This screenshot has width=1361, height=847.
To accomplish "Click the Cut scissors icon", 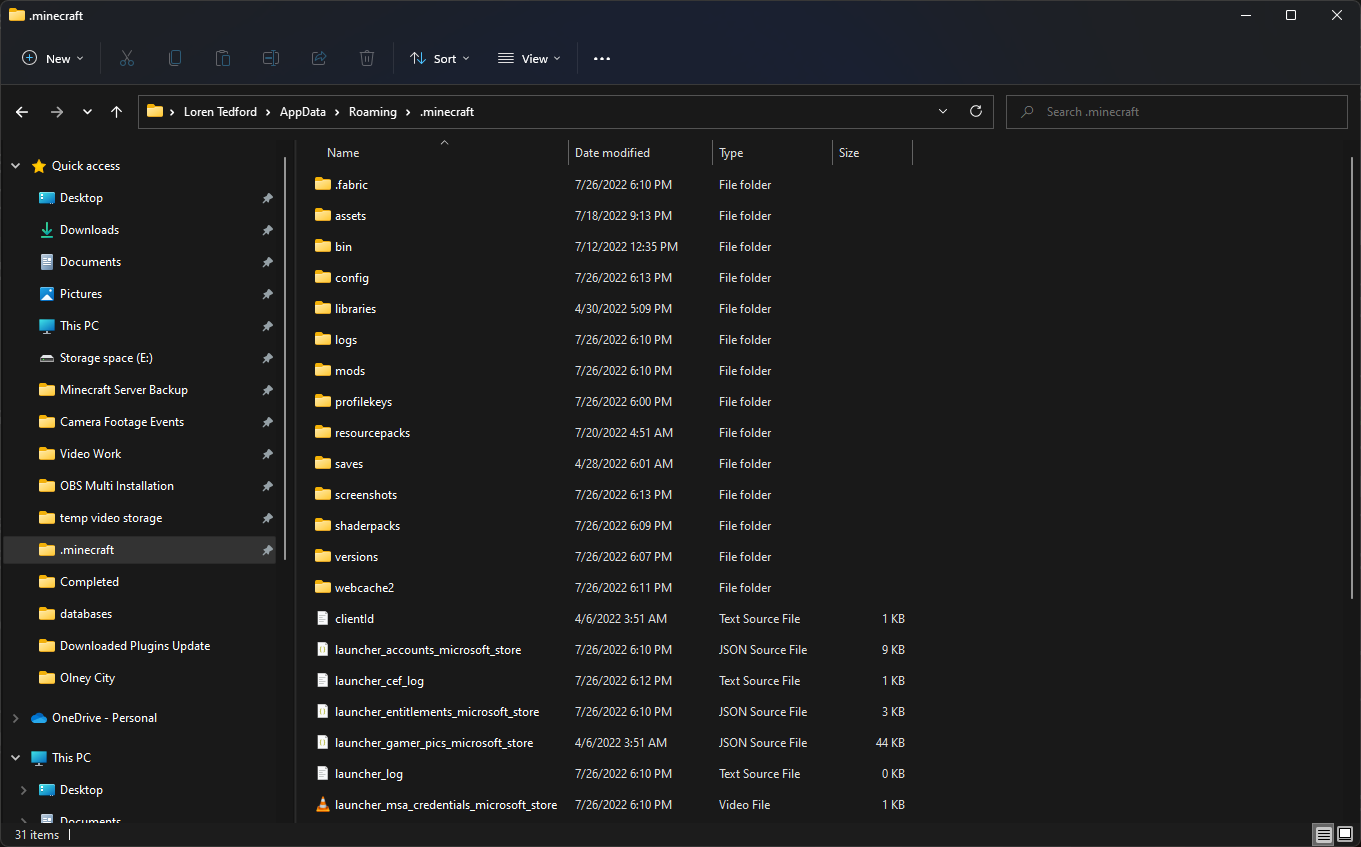I will (x=127, y=59).
